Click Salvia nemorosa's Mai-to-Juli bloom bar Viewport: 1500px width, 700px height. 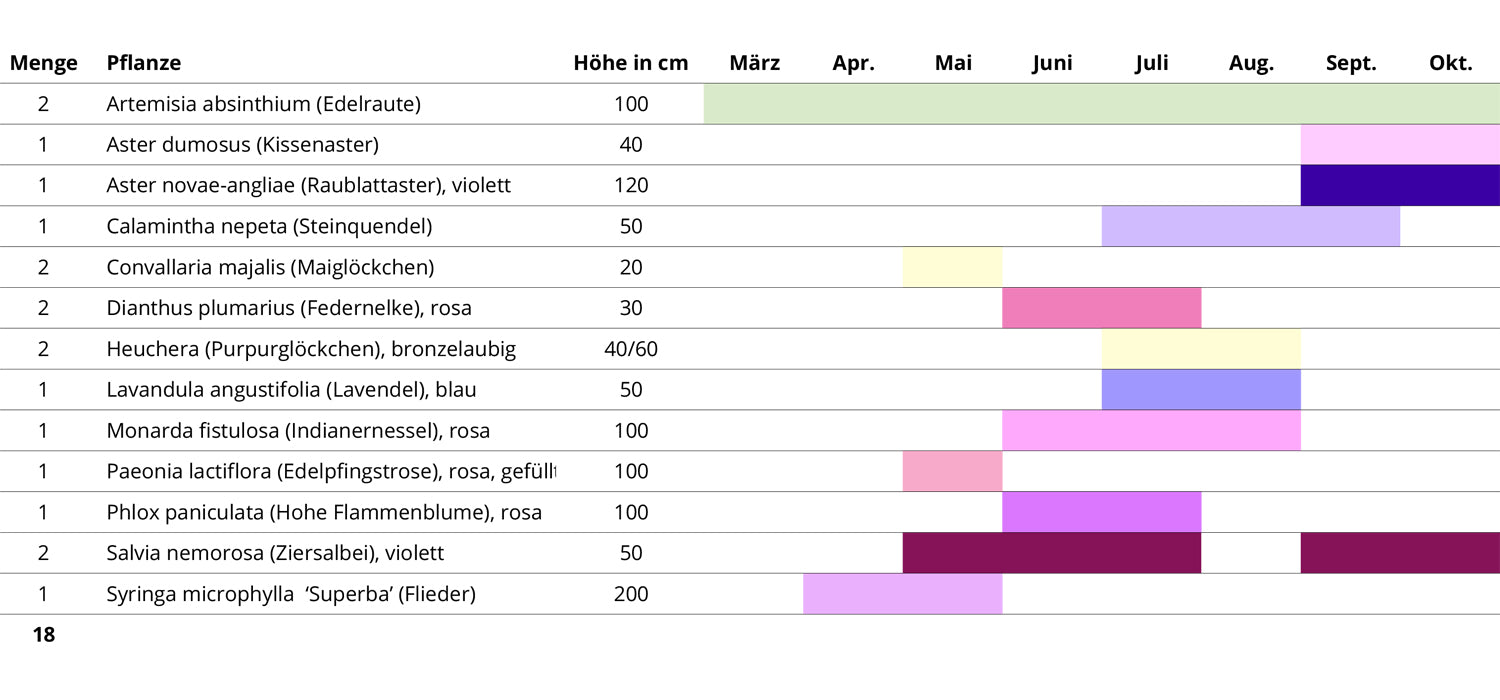pos(1051,553)
